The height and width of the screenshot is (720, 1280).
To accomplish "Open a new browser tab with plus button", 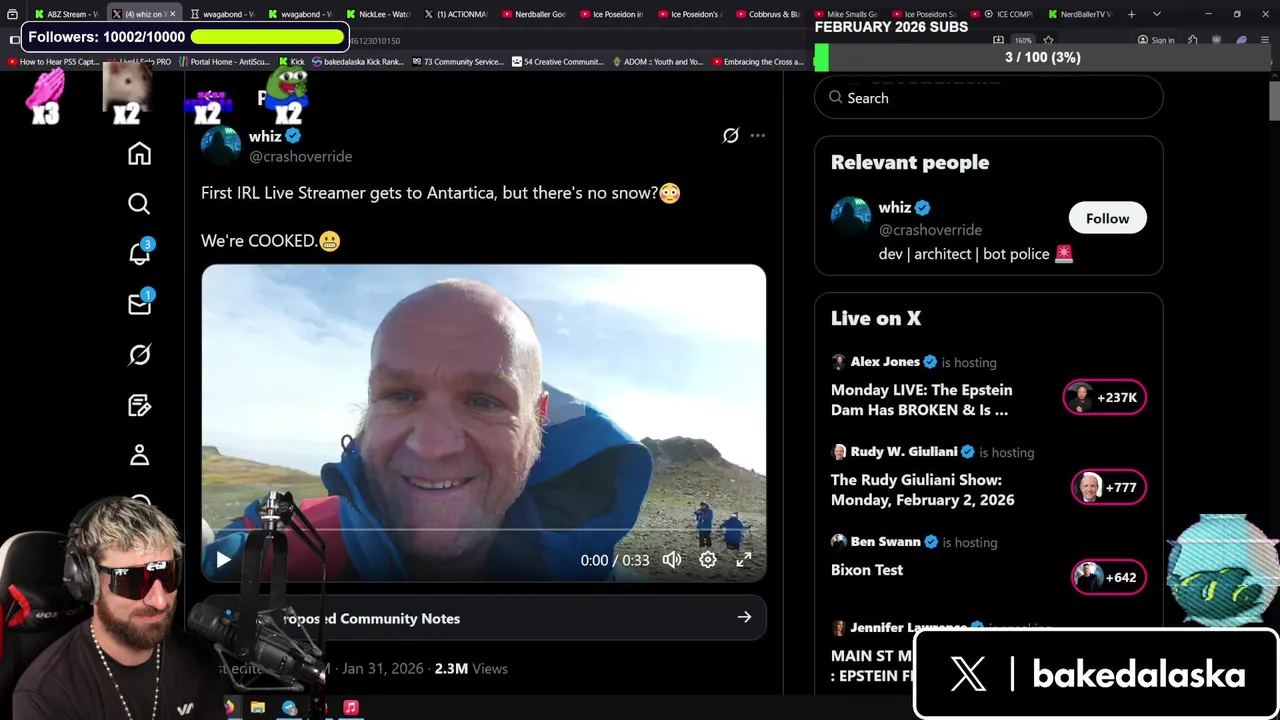I will point(1132,14).
